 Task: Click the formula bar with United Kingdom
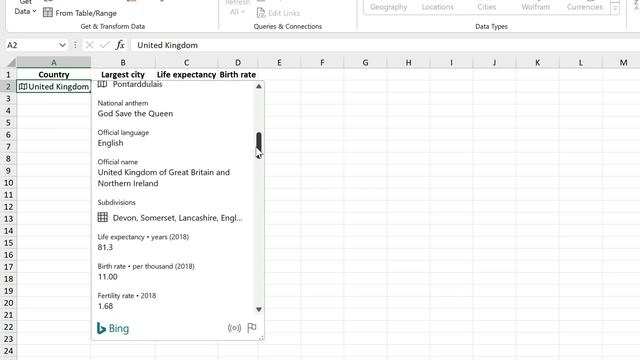tap(384, 45)
